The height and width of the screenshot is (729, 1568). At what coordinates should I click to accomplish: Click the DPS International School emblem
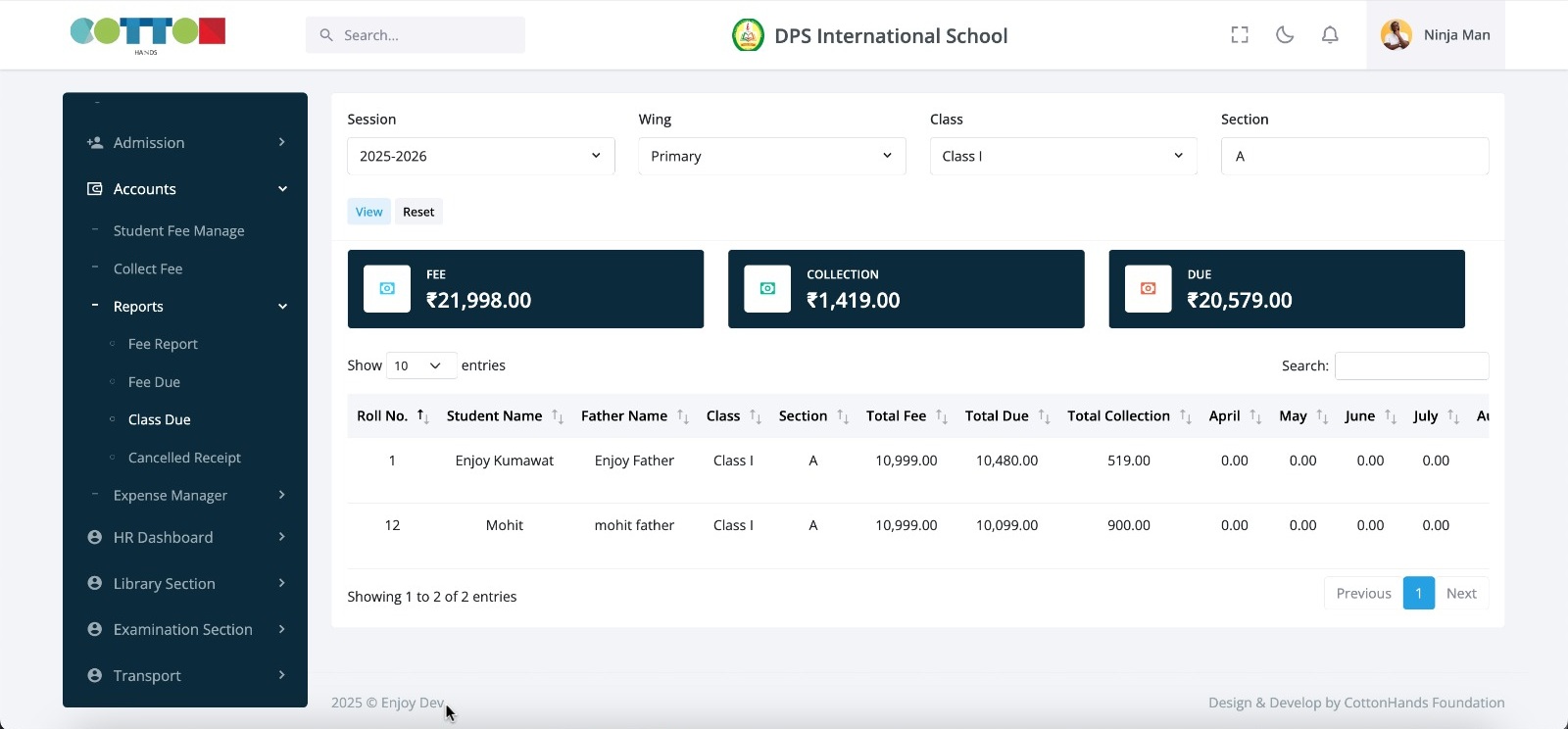point(748,35)
